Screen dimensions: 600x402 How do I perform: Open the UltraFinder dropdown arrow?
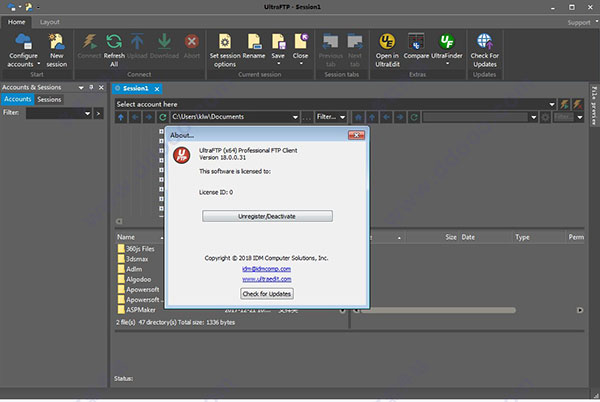tap(447, 63)
